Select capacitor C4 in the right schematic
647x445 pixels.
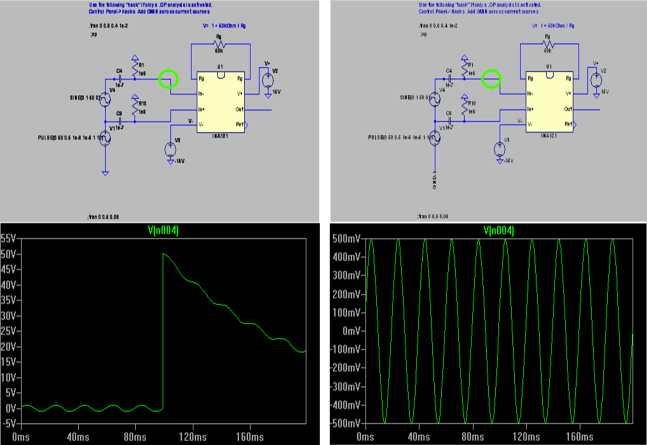tap(449, 78)
